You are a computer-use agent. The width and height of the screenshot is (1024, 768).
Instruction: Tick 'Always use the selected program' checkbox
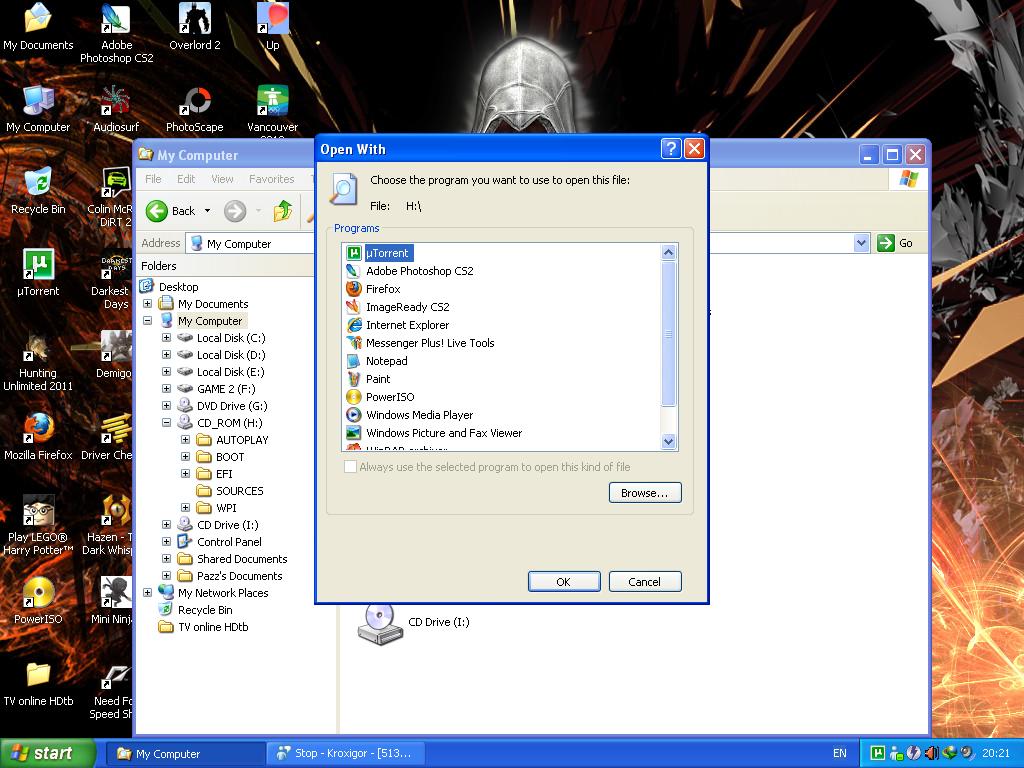pos(351,467)
